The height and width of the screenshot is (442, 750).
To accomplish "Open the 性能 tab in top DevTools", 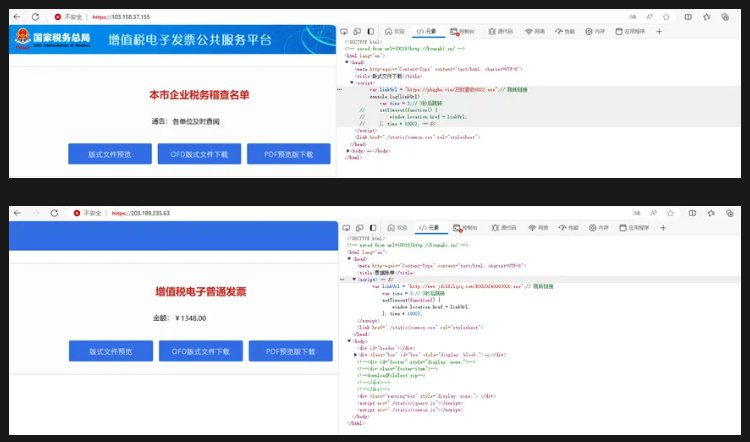I will pyautogui.click(x=564, y=32).
